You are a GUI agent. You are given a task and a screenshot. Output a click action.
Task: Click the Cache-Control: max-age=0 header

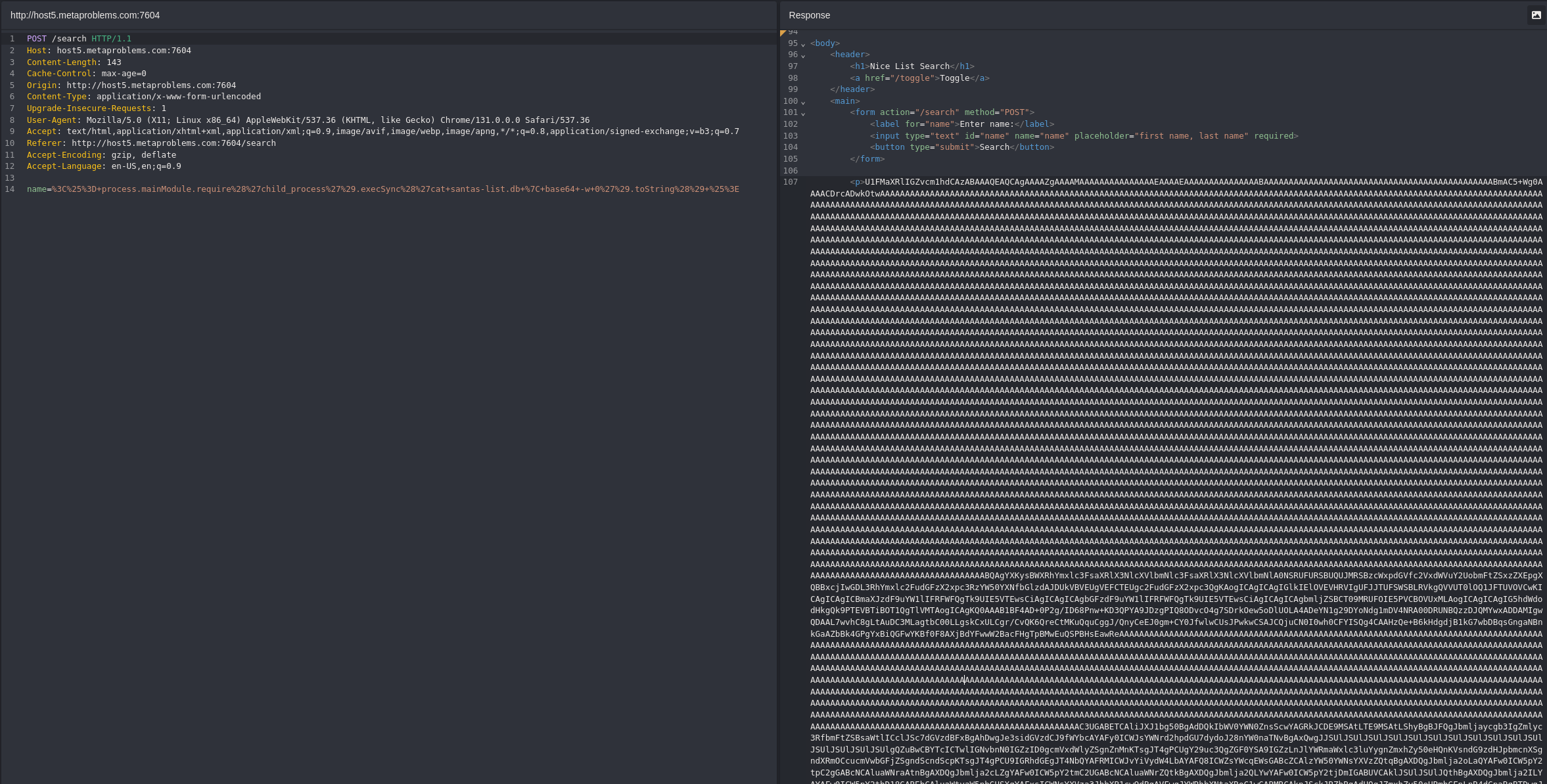point(87,74)
